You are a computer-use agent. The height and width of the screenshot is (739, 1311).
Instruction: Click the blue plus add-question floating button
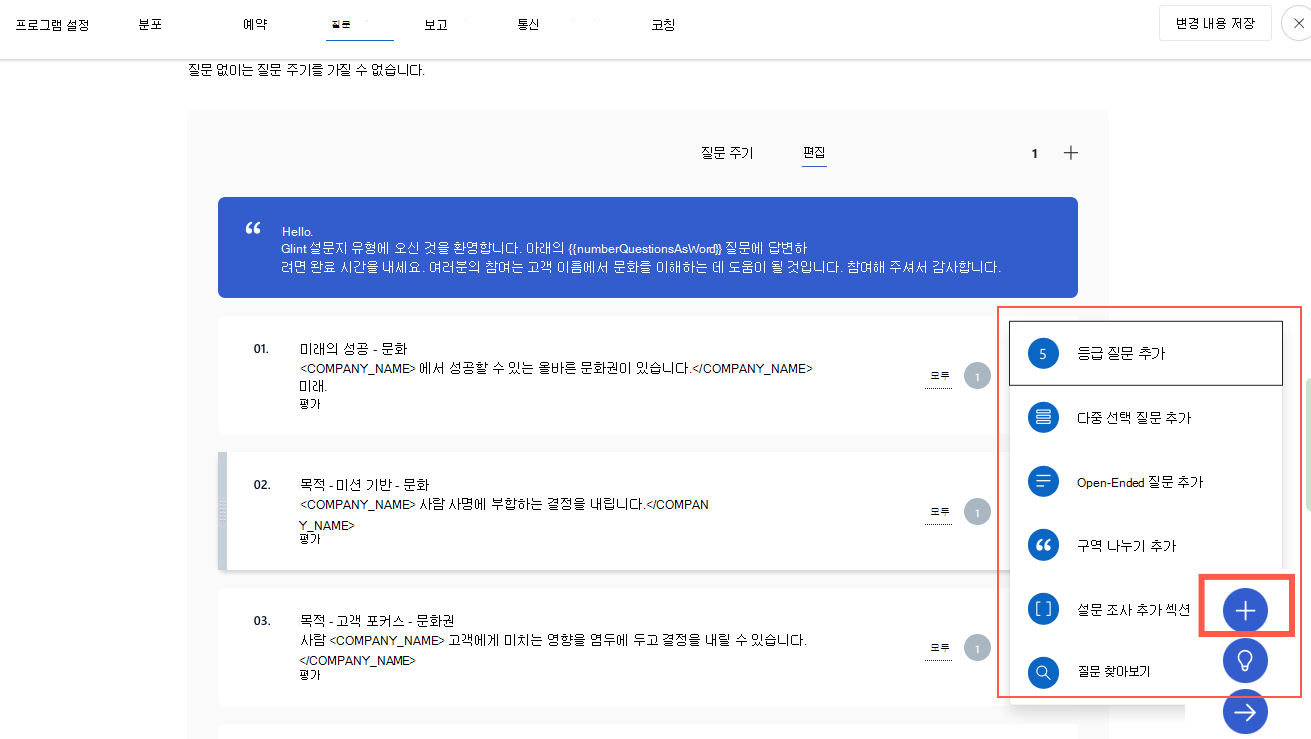(1245, 610)
